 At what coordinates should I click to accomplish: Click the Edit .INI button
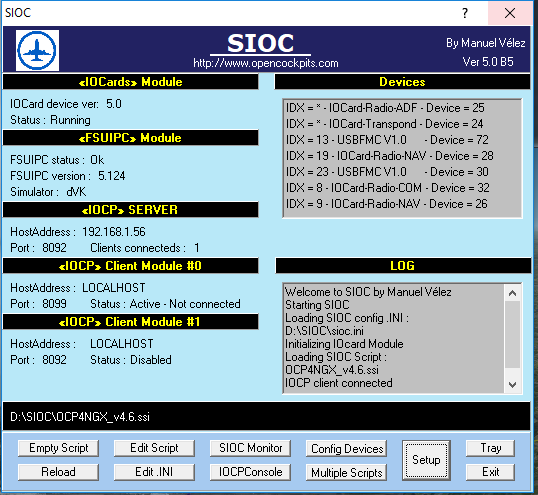coord(154,472)
